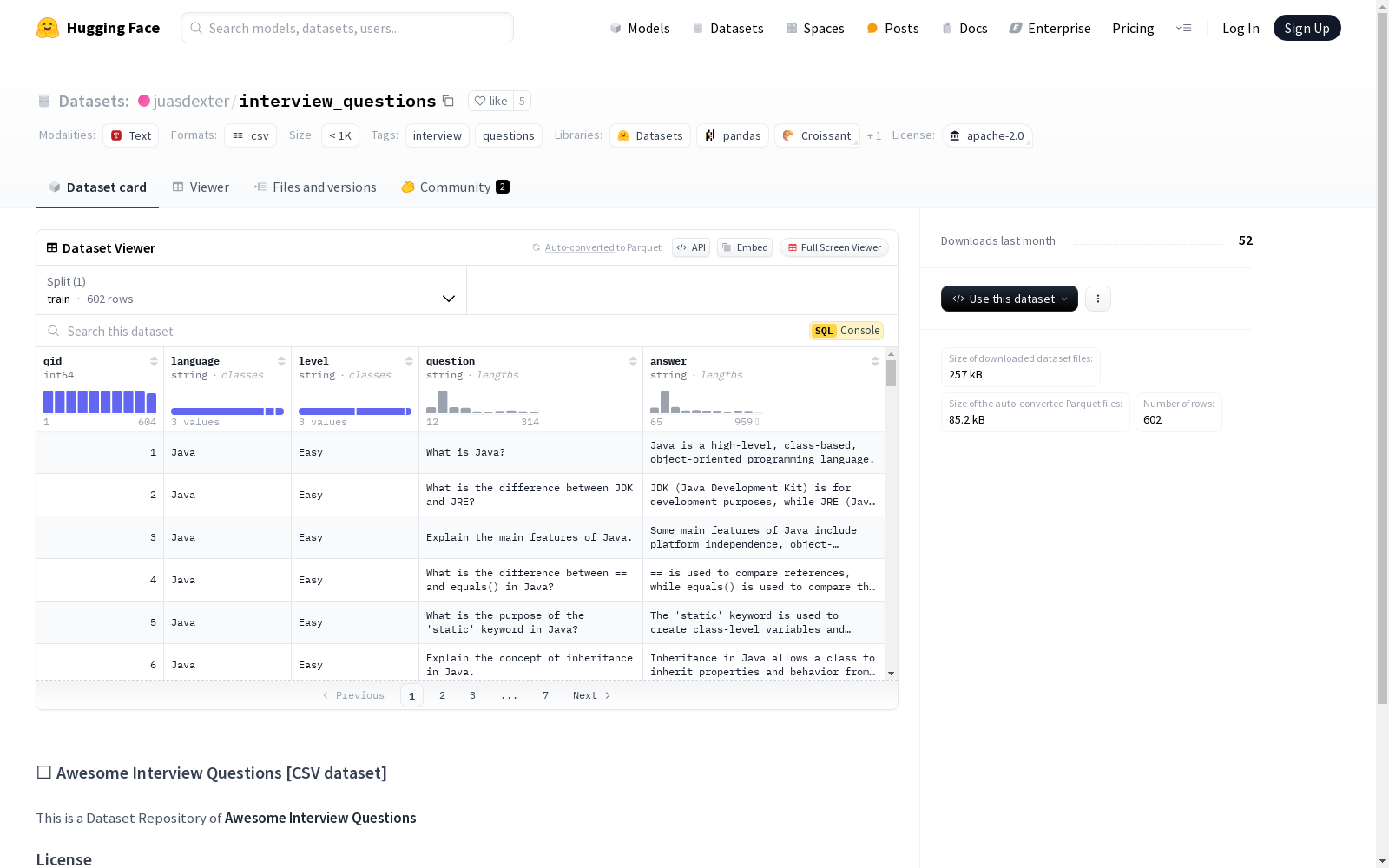Switch to the Viewer tab

pyautogui.click(x=201, y=187)
